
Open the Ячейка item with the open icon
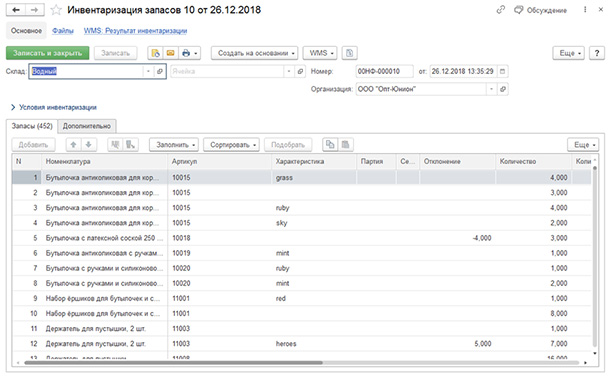coord(300,71)
